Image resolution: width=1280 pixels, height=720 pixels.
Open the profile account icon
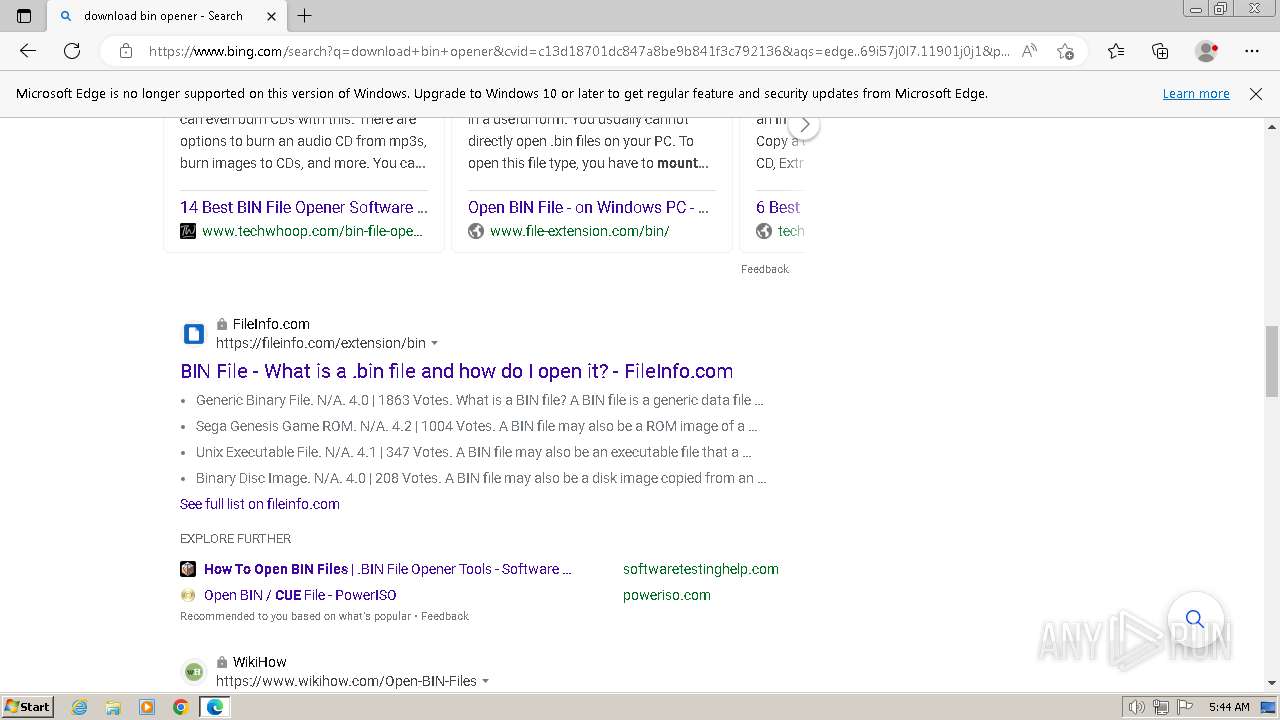1207,51
